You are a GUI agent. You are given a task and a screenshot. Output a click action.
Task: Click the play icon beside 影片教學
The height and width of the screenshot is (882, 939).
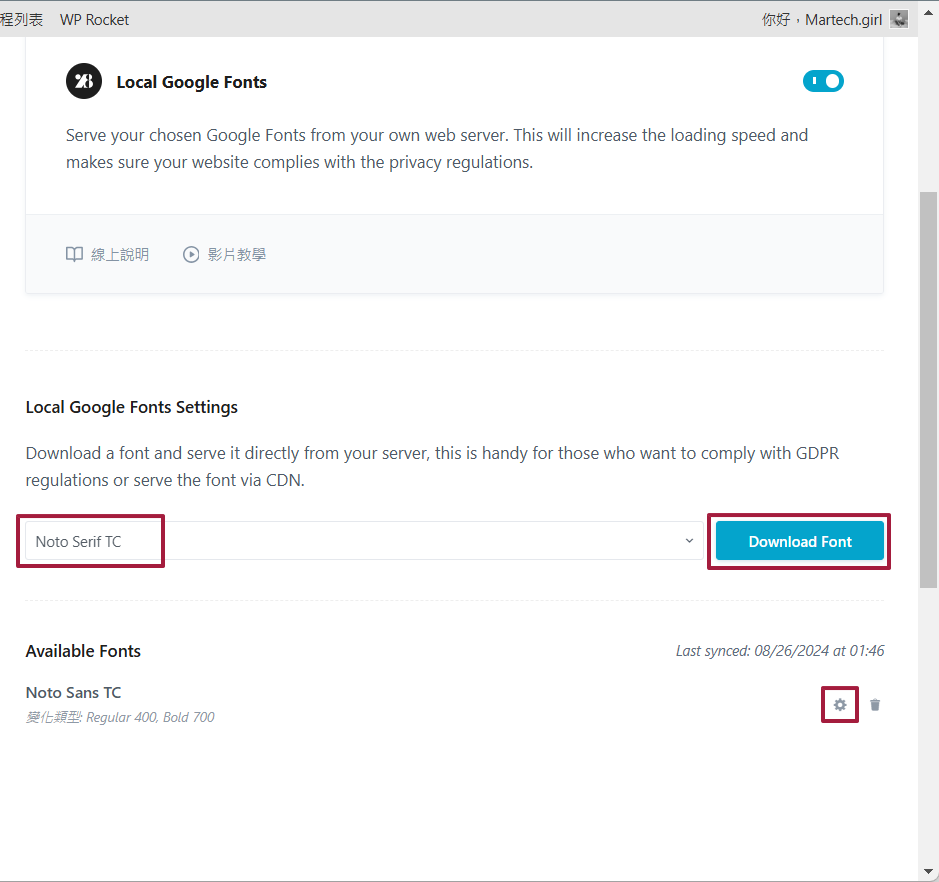[191, 255]
